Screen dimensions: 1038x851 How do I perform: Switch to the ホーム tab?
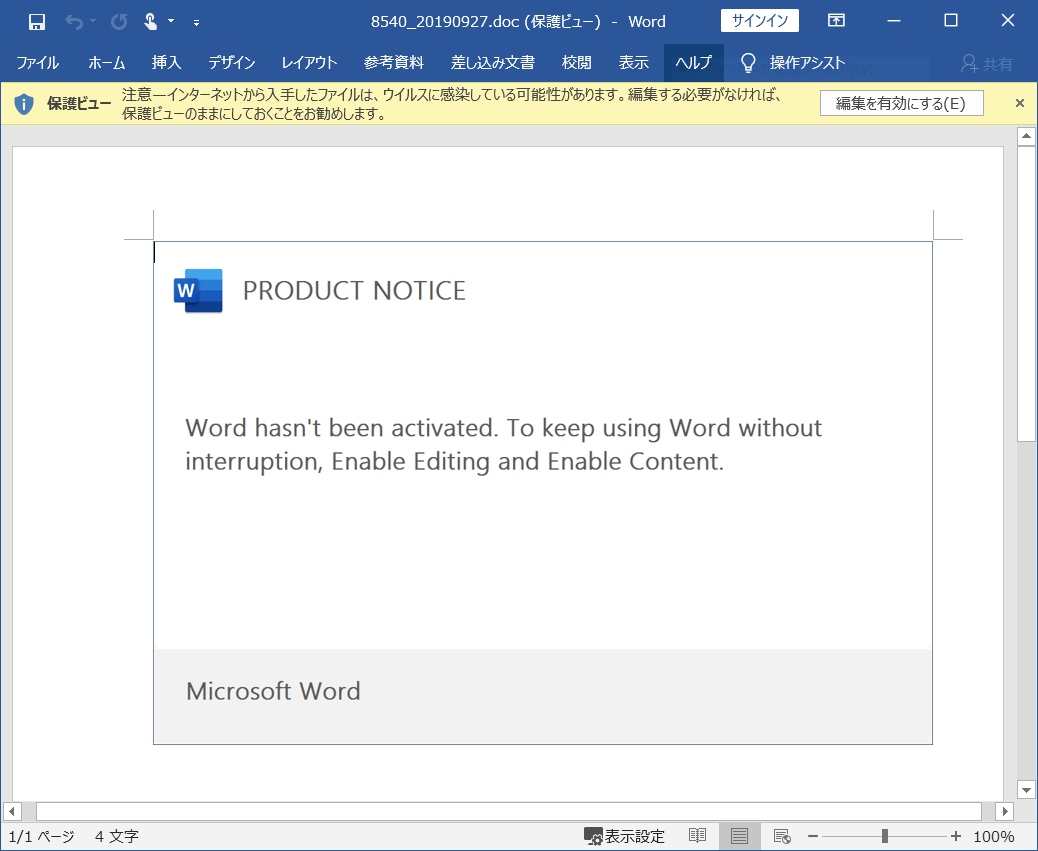(x=106, y=63)
